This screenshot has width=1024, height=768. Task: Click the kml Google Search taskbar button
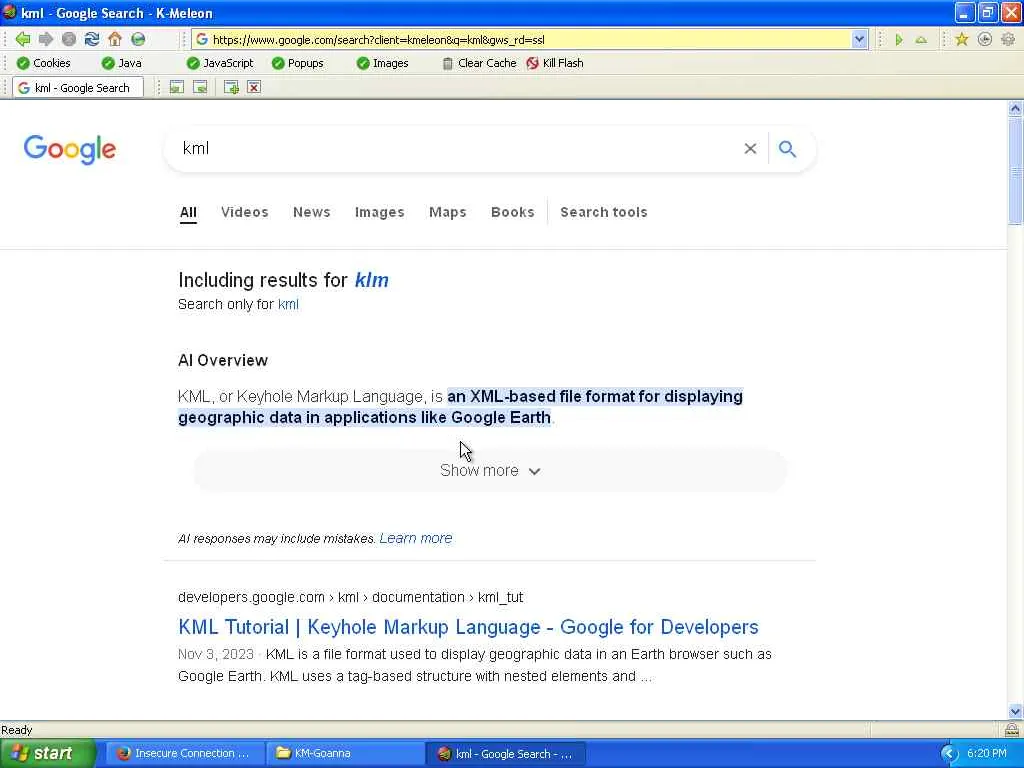click(506, 753)
